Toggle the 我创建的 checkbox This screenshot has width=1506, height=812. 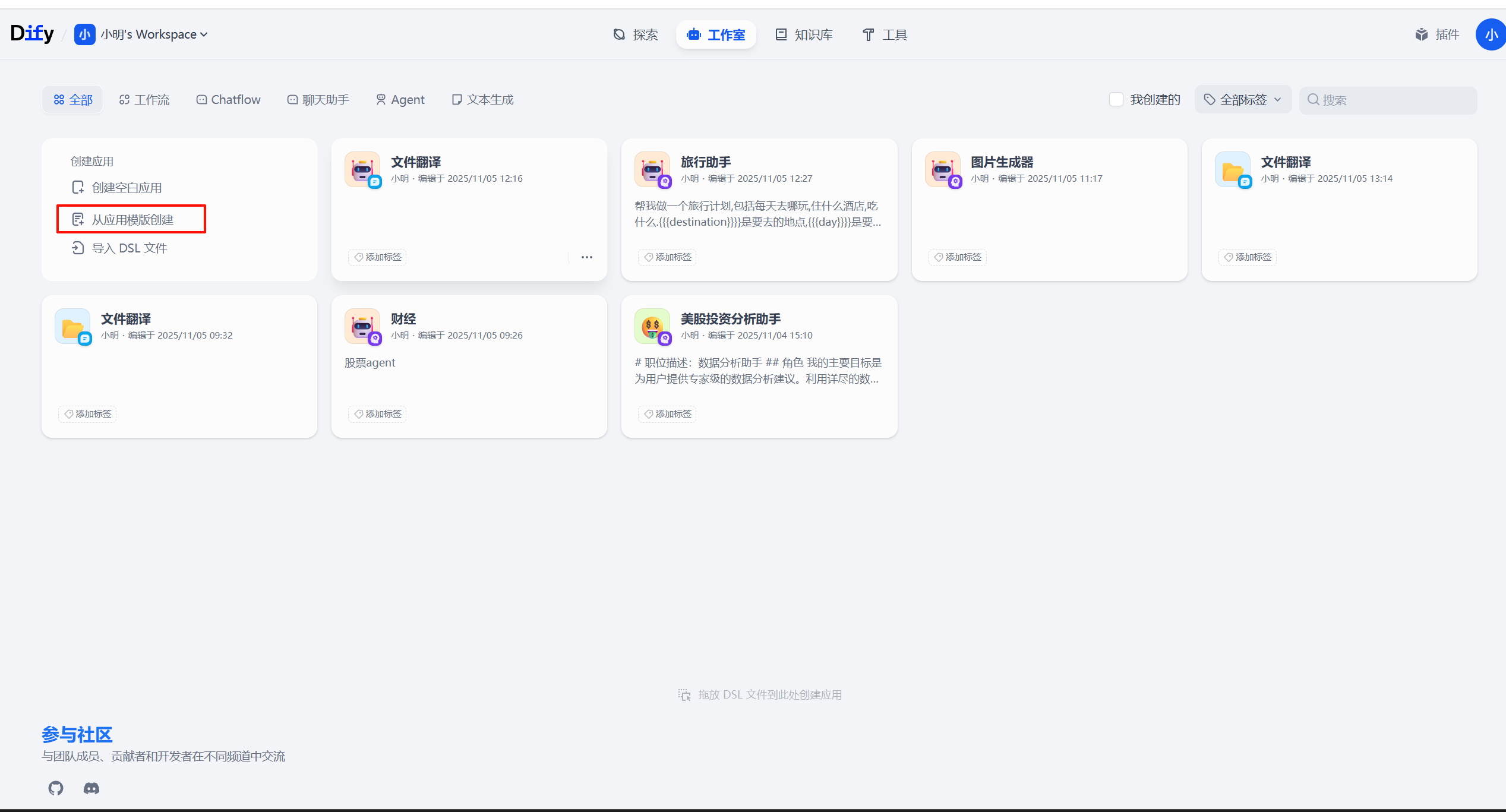[1116, 99]
